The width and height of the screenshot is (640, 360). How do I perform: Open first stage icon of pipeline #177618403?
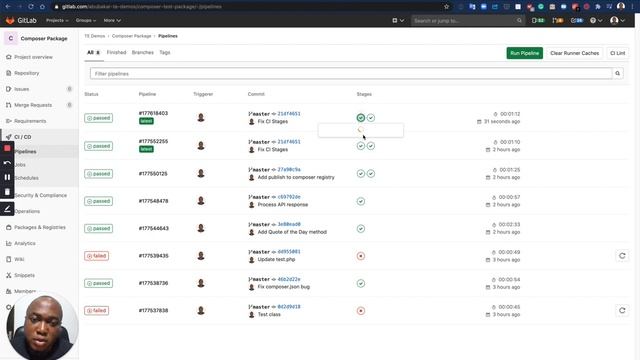click(361, 118)
